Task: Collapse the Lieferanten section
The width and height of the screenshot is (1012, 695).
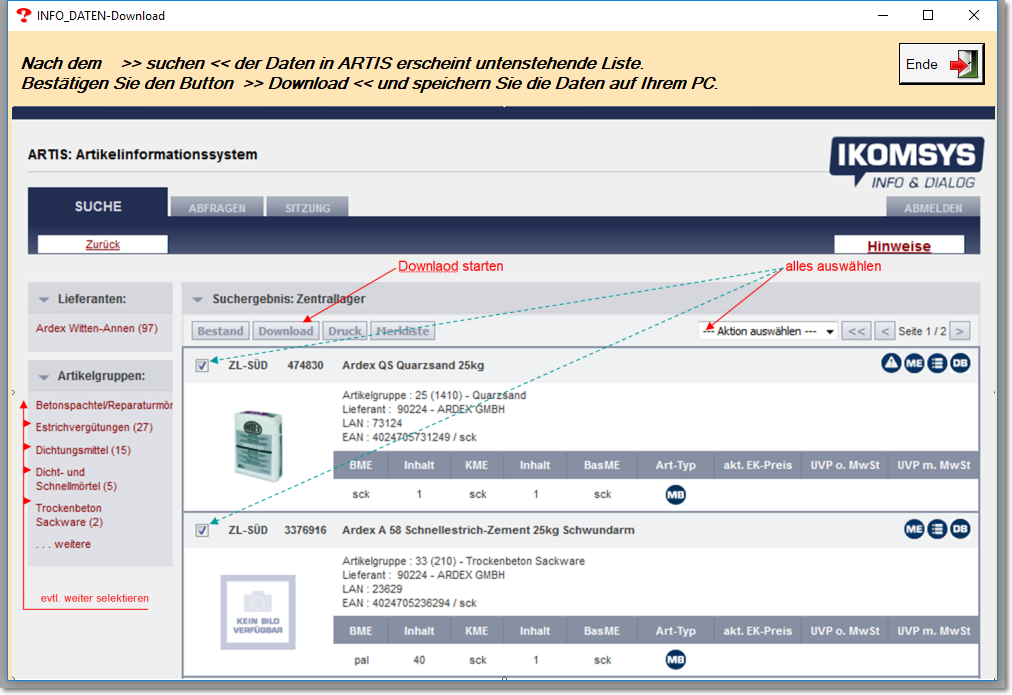Action: pos(44,299)
